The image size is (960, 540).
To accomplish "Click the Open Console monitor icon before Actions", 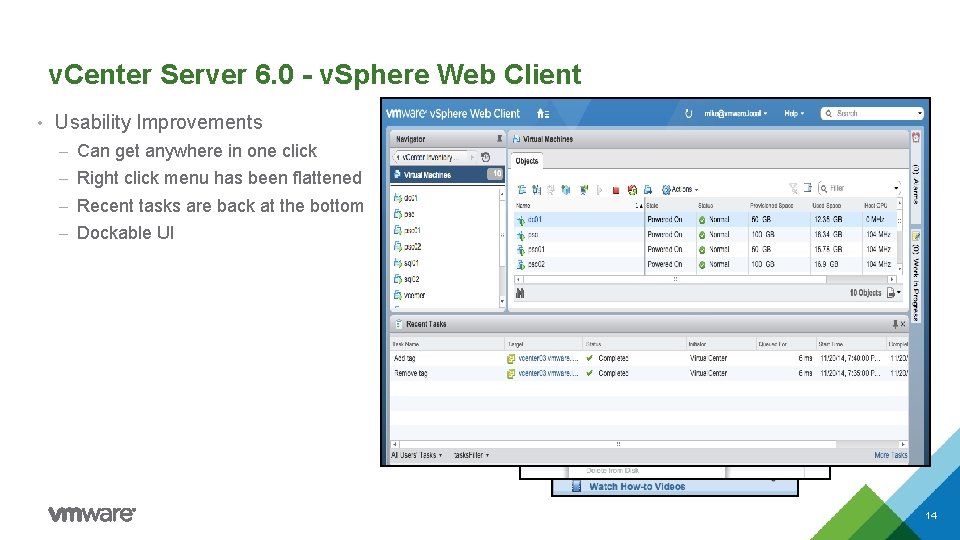I will (648, 190).
